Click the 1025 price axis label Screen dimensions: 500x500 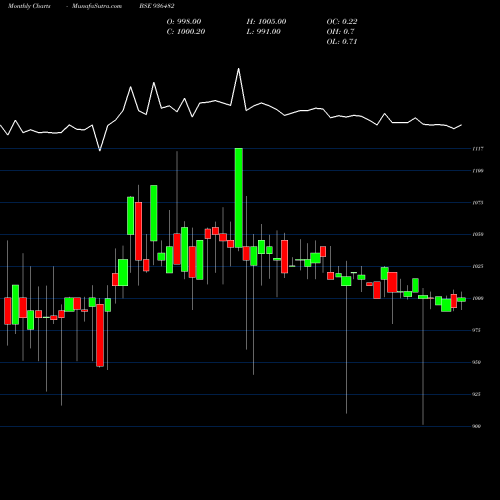[478, 267]
